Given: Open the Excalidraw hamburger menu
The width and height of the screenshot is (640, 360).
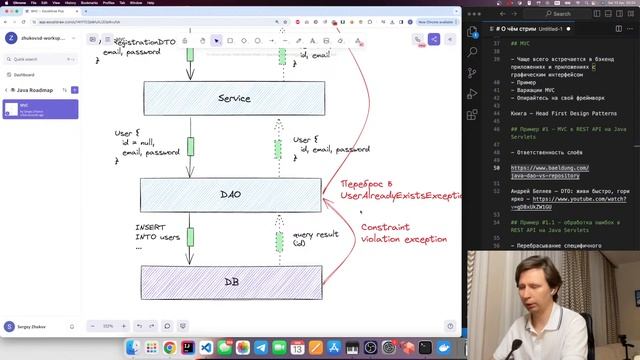Looking at the screenshot, I should 108,39.
